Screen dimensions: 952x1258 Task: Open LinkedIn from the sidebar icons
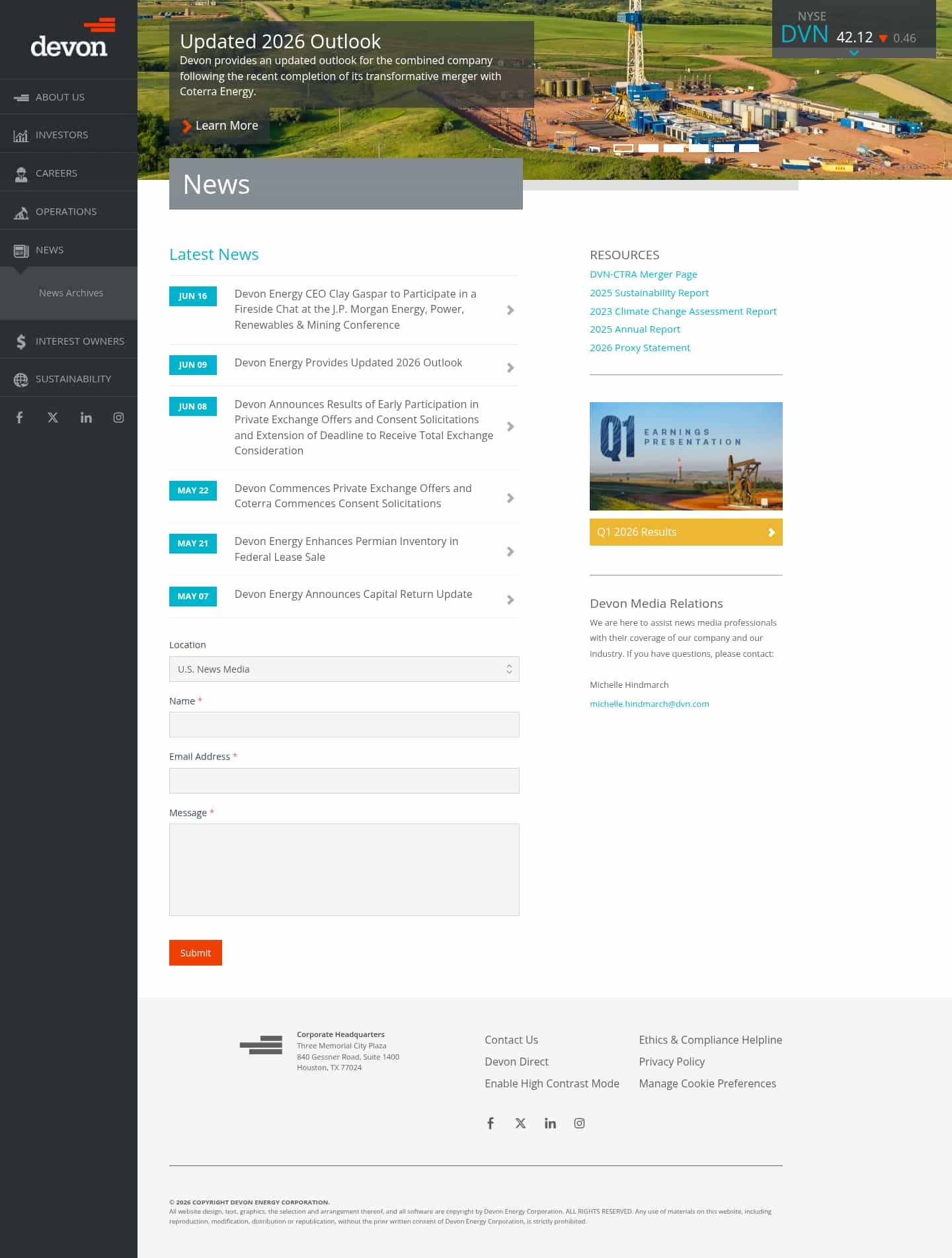pyautogui.click(x=86, y=417)
